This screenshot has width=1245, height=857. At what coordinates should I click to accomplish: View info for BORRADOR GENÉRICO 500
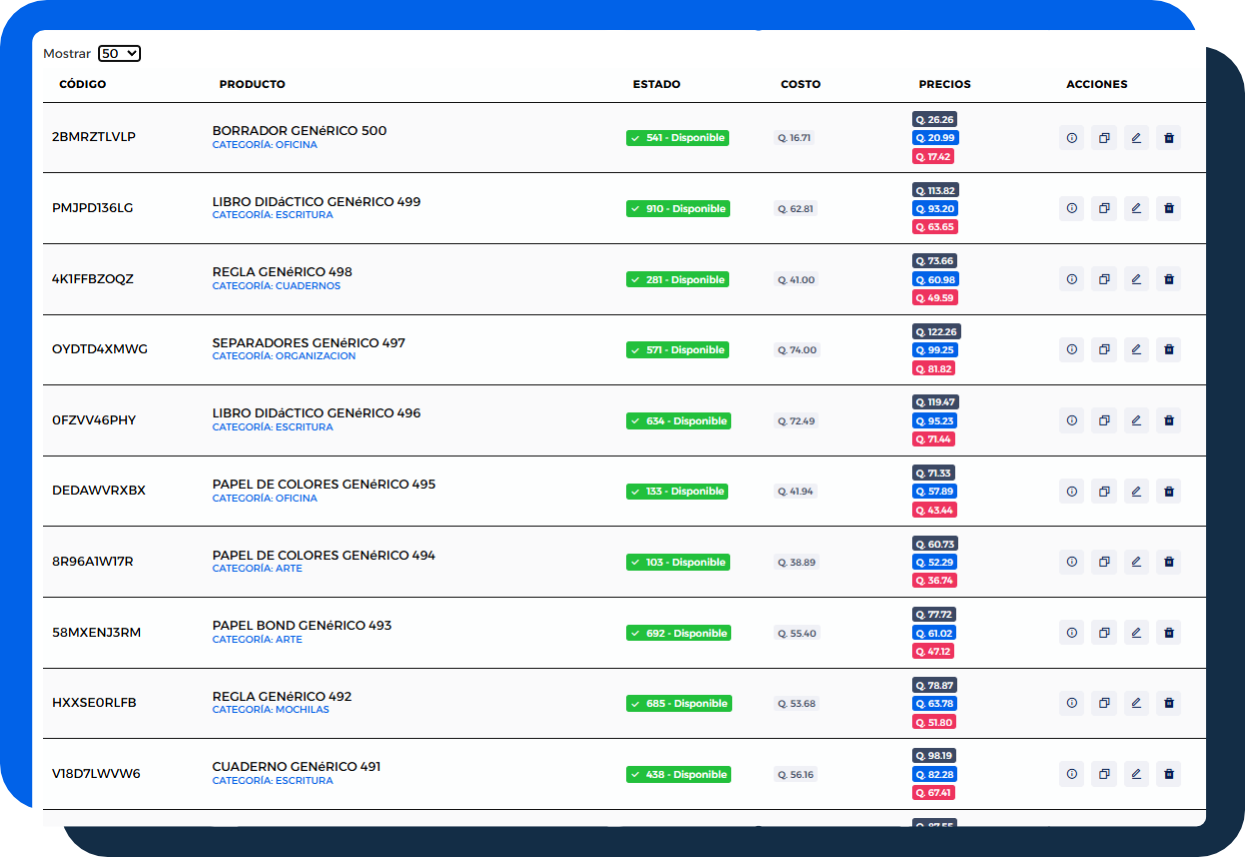point(1072,138)
